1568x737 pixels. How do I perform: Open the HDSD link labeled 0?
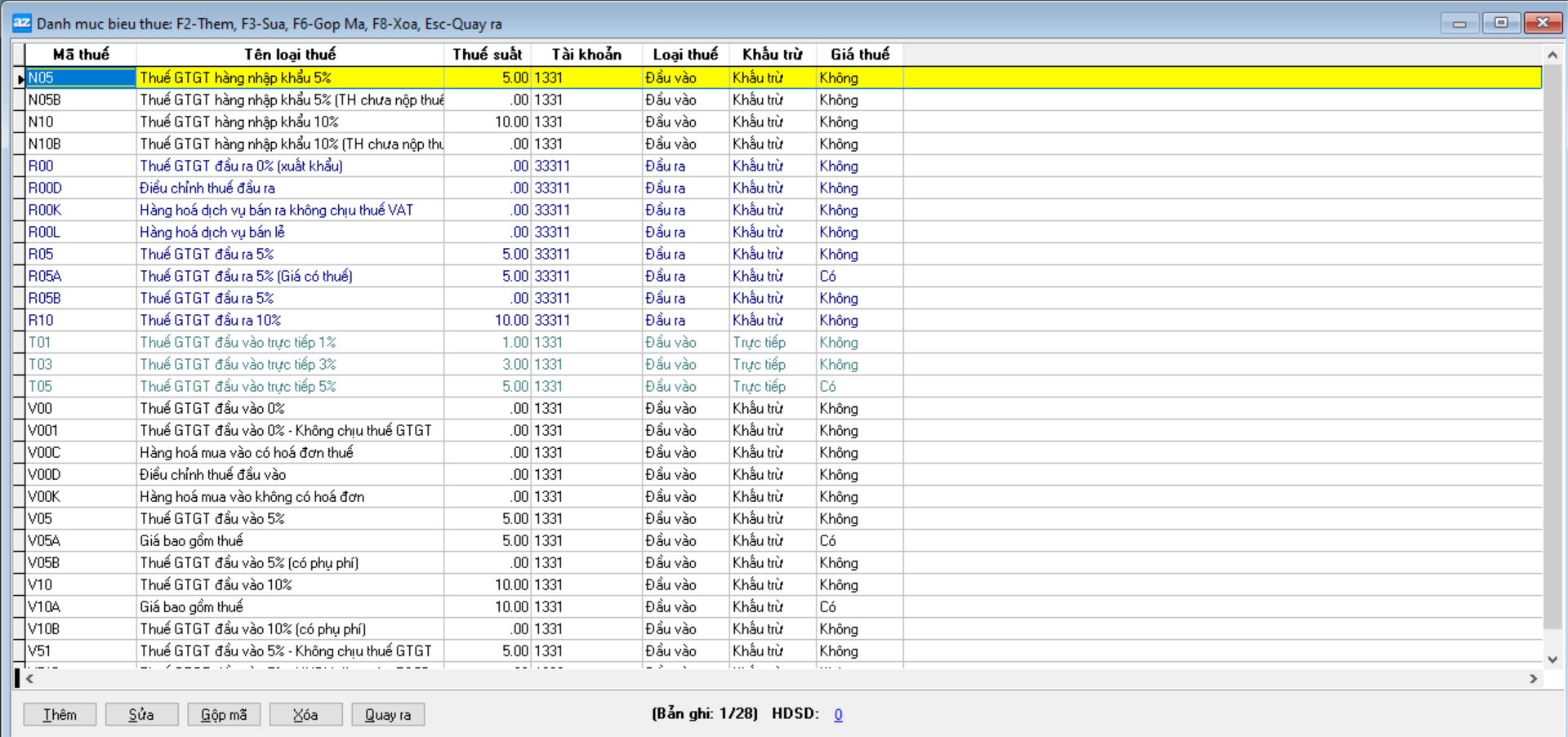point(838,715)
